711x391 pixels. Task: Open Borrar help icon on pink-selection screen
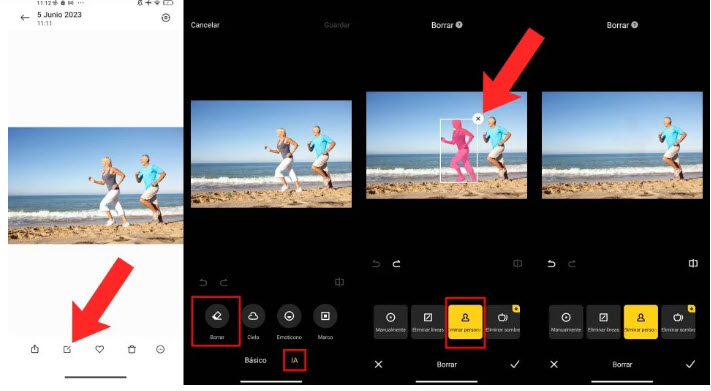pyautogui.click(x=459, y=25)
